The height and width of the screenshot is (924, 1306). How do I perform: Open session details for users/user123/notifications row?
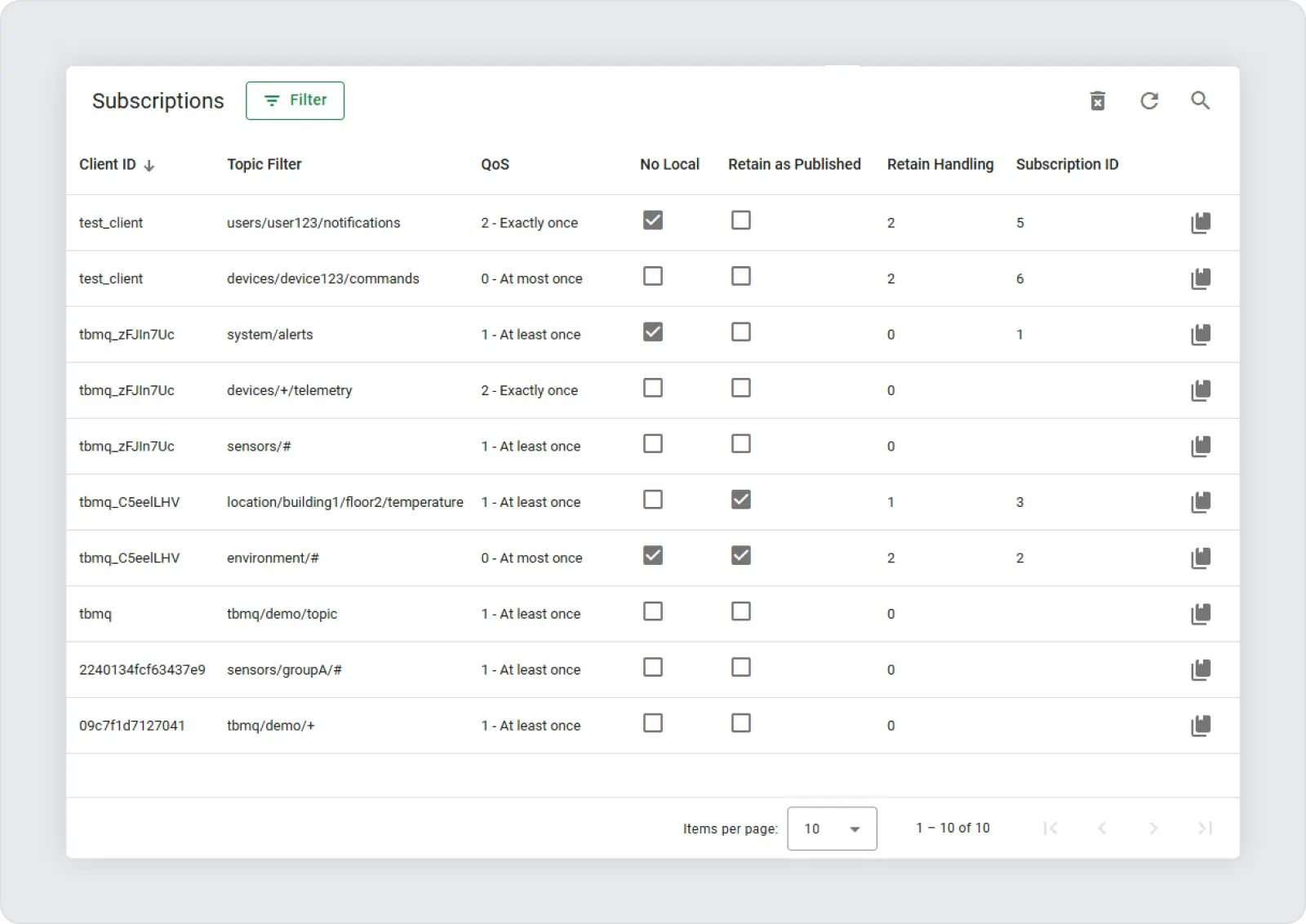pos(1200,223)
